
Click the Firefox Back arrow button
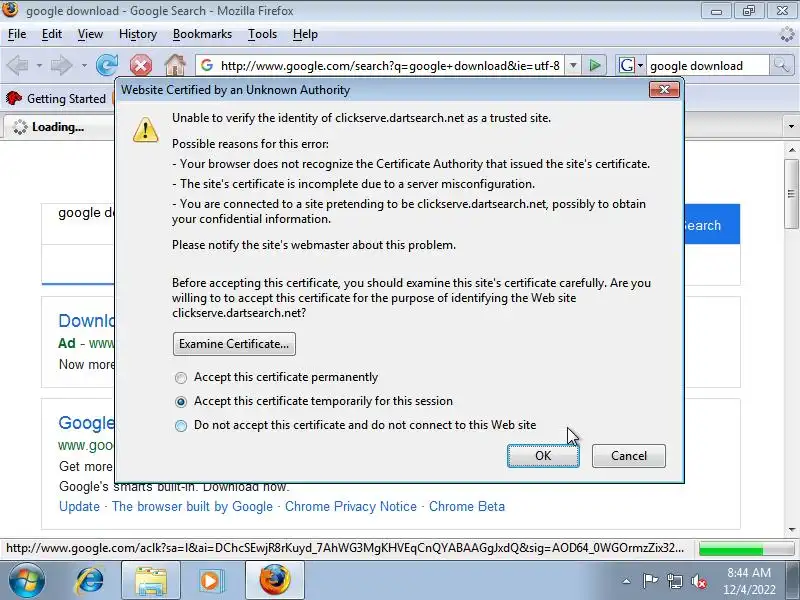18,65
